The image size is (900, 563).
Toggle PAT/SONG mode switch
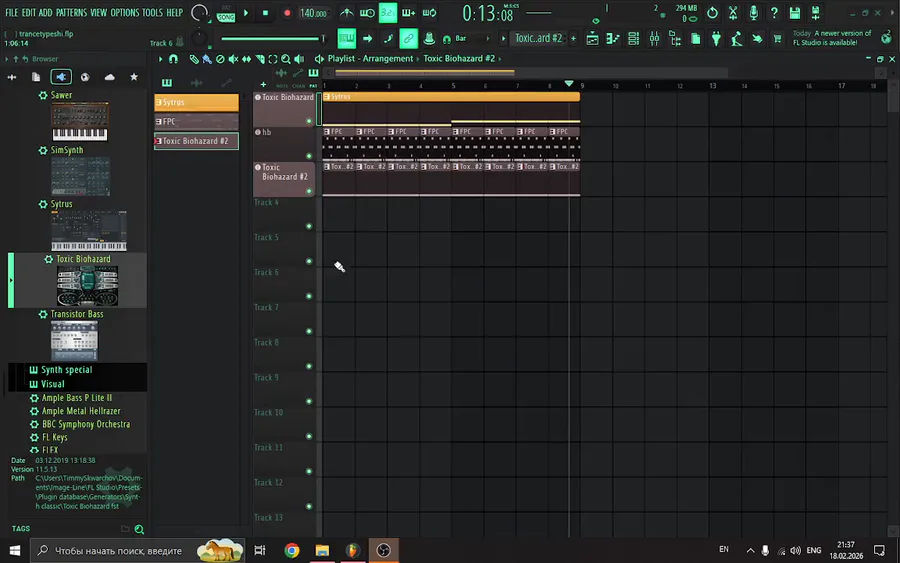click(x=226, y=13)
